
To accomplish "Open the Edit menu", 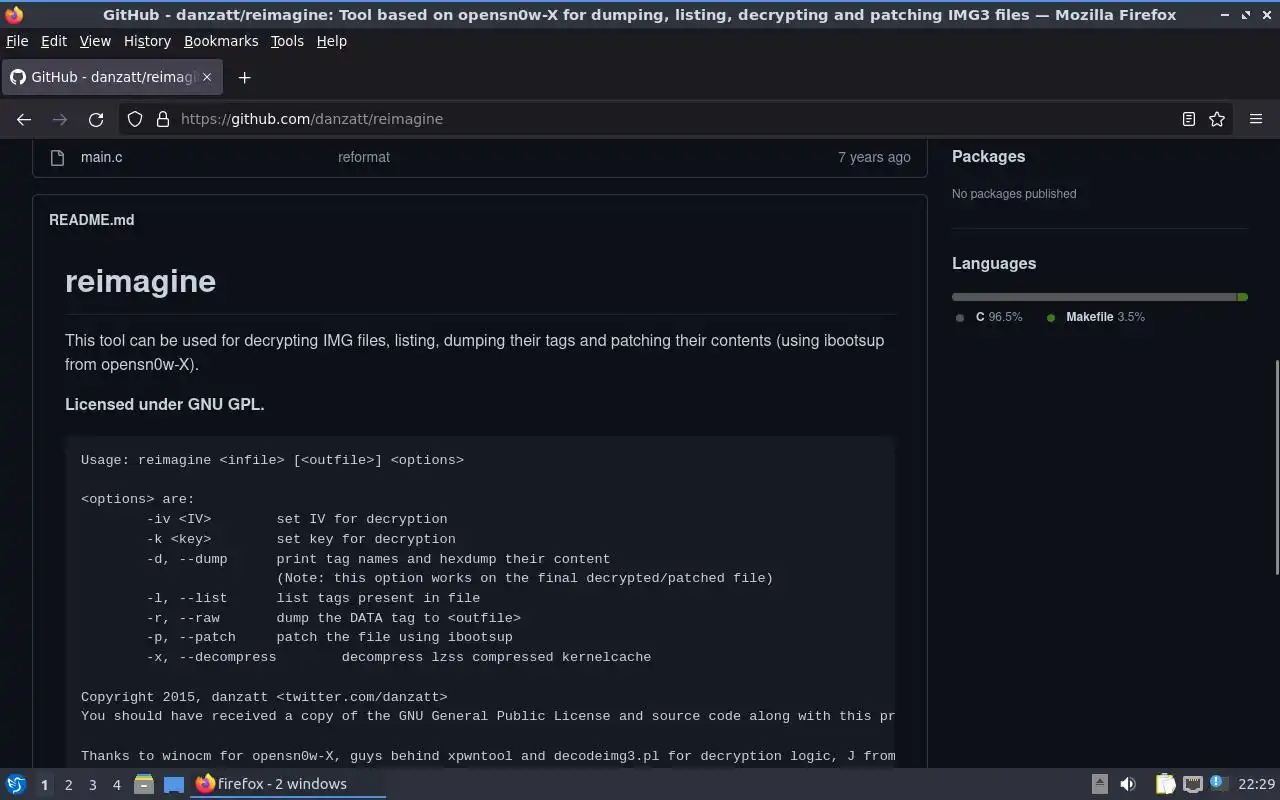I will [54, 41].
